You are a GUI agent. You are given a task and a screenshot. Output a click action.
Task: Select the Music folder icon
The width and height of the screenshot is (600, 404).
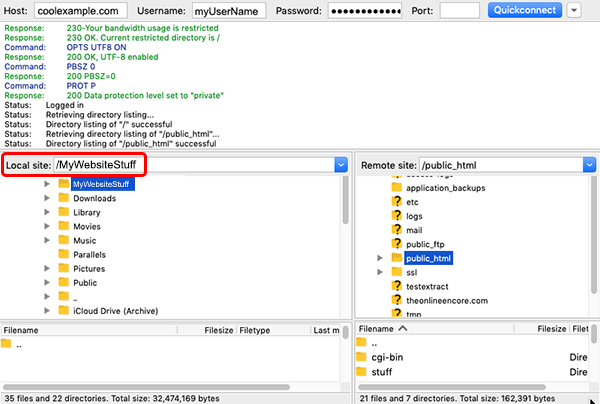[64, 240]
